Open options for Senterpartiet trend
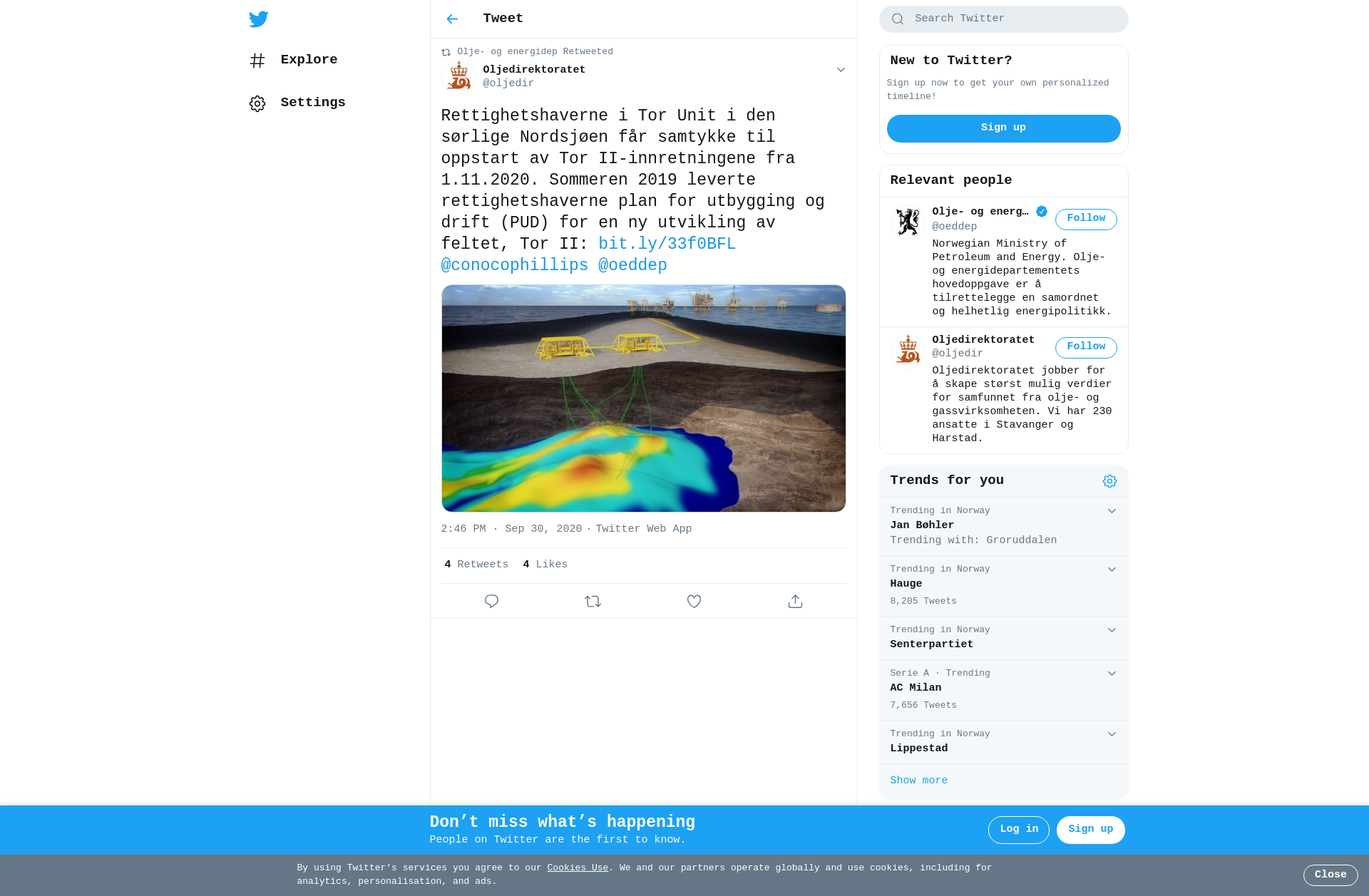 (1112, 630)
